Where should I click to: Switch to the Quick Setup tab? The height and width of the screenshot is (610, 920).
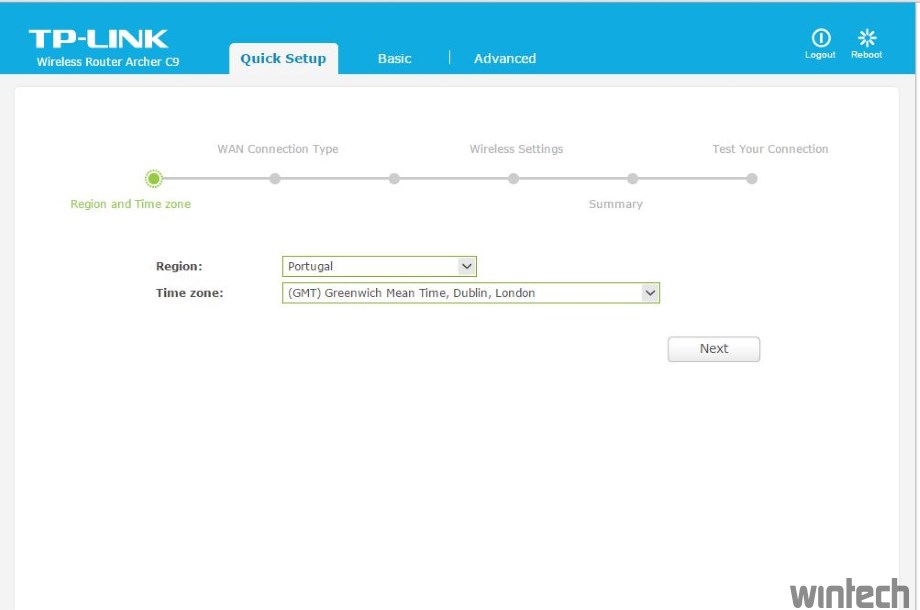tap(283, 59)
